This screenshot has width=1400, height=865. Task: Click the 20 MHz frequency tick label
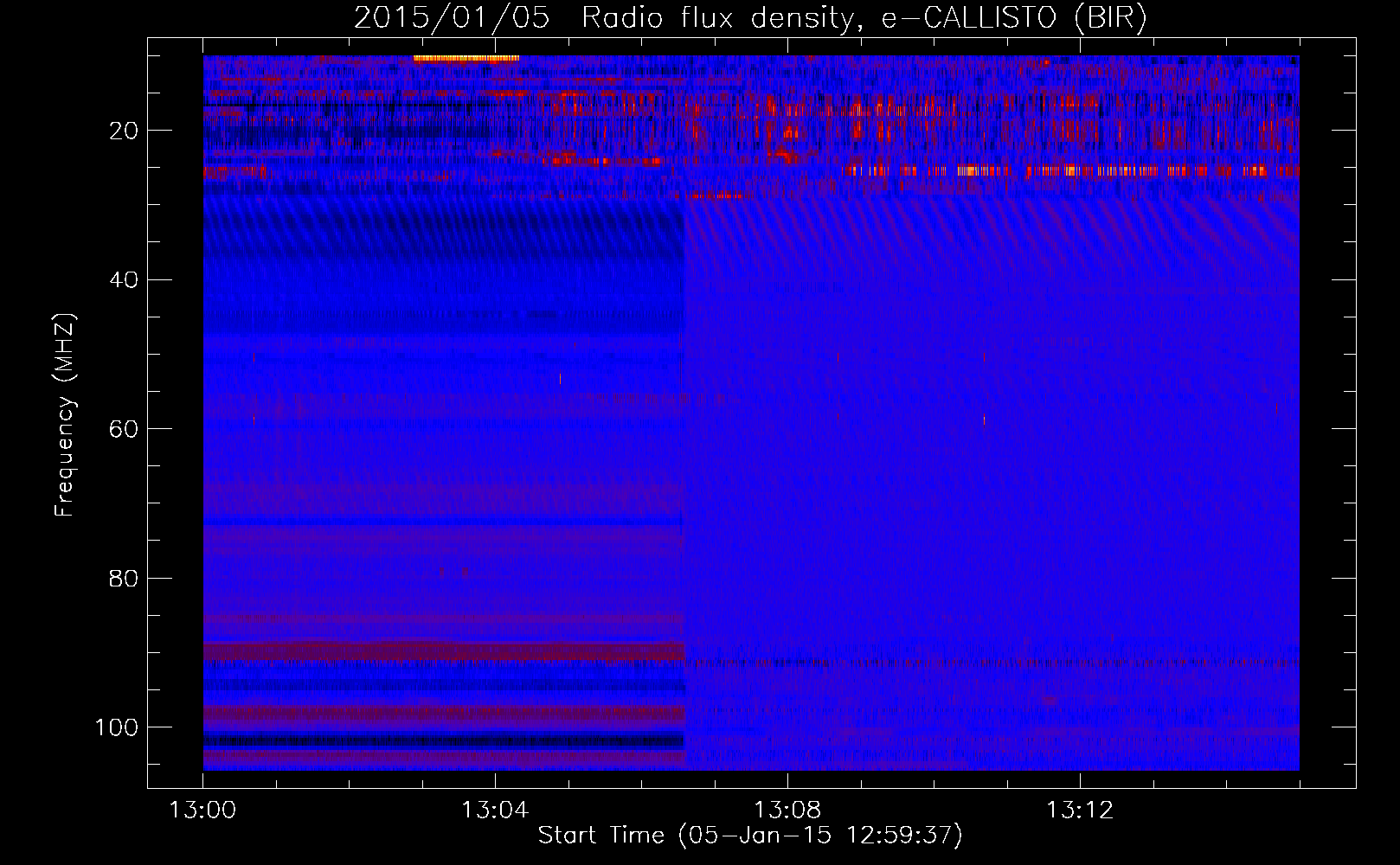pyautogui.click(x=124, y=131)
